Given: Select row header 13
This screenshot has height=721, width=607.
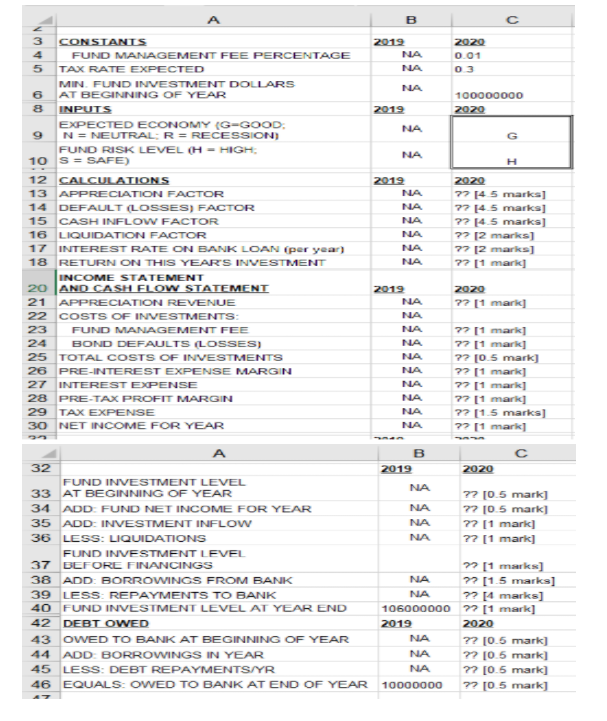Looking at the screenshot, I should (39, 194).
